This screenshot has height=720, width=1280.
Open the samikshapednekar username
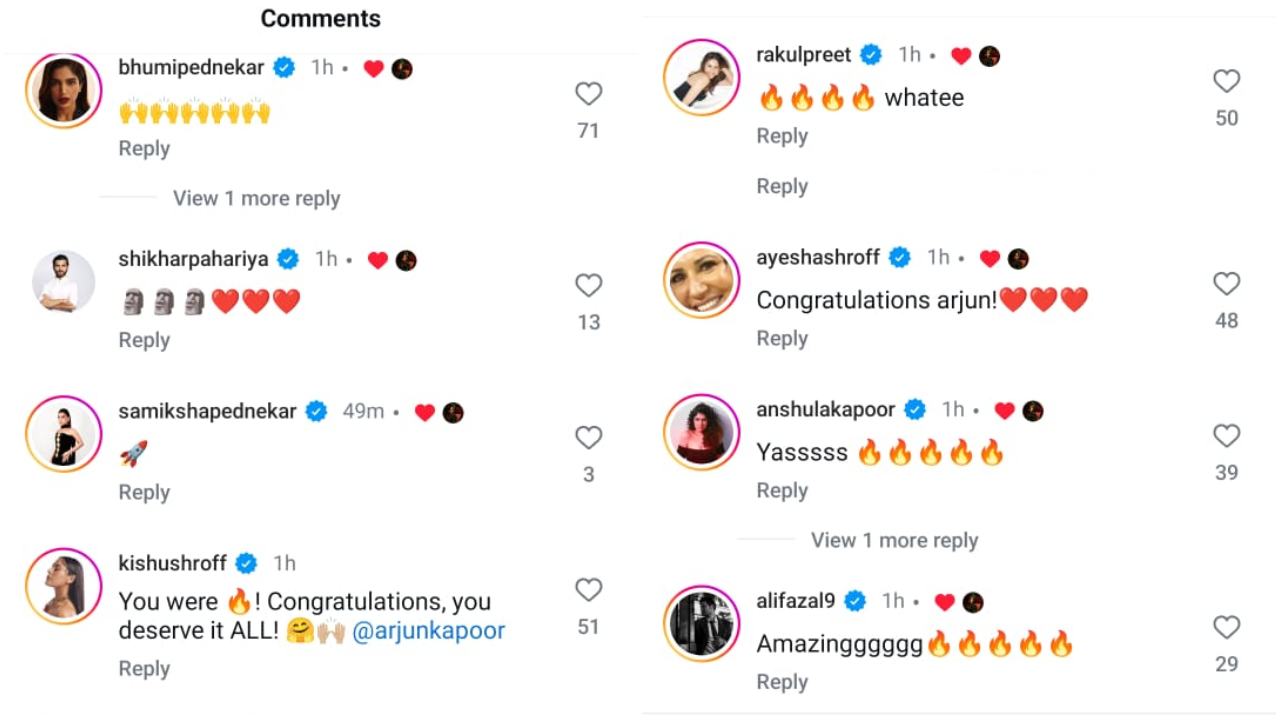click(x=207, y=411)
